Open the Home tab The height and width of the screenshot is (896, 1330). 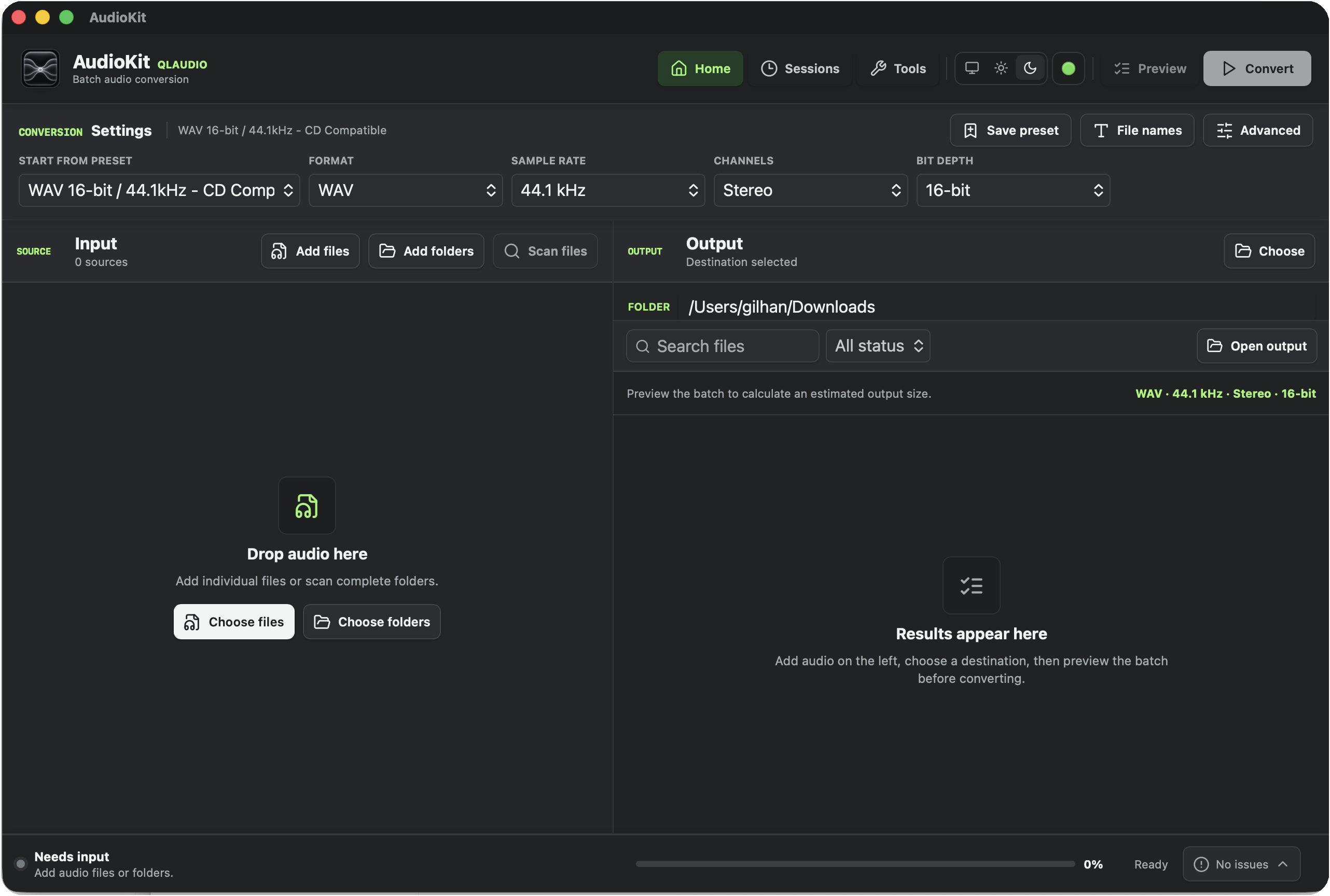(700, 68)
